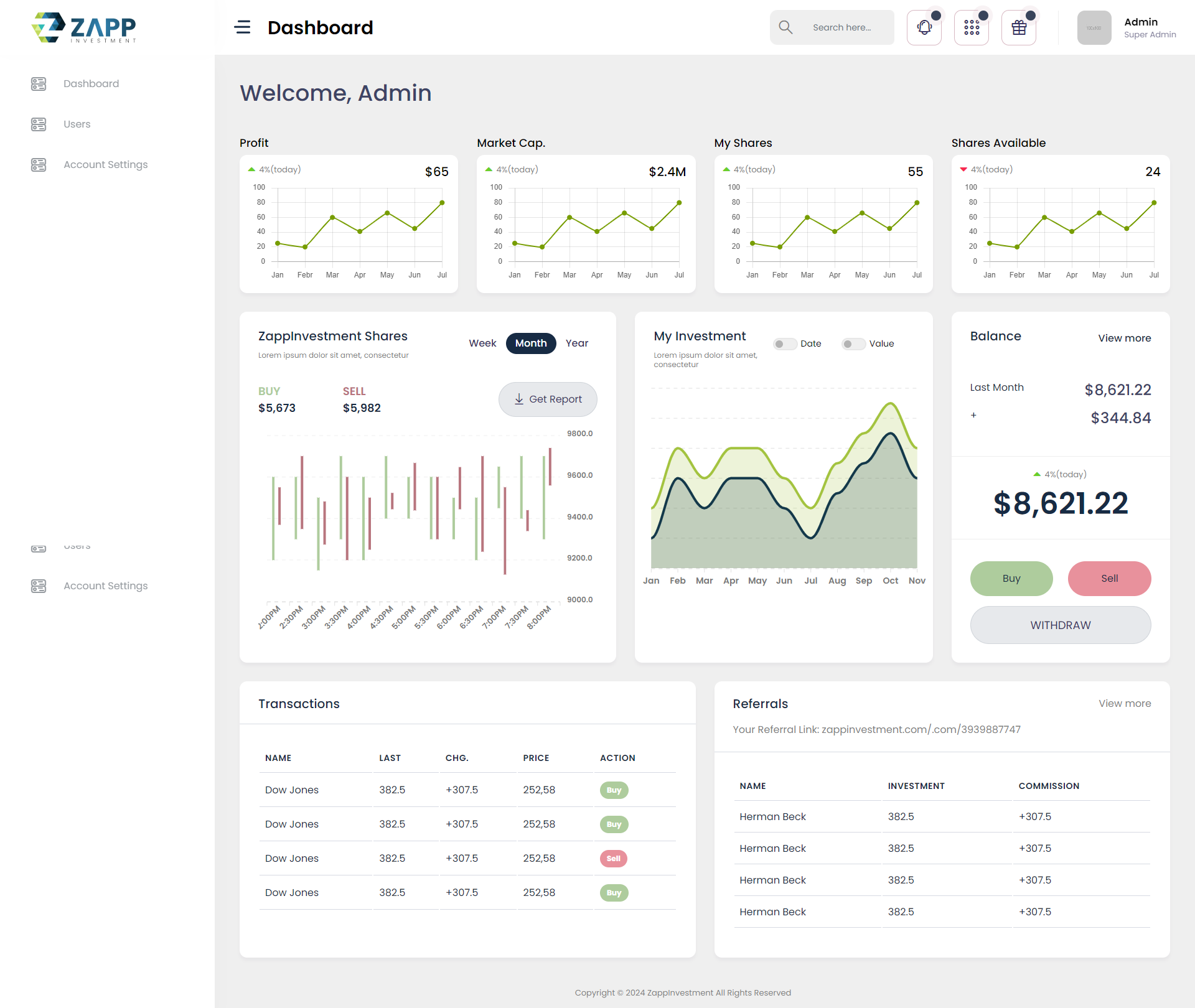This screenshot has width=1195, height=1008.
Task: Switch to the Year view
Action: tap(576, 343)
